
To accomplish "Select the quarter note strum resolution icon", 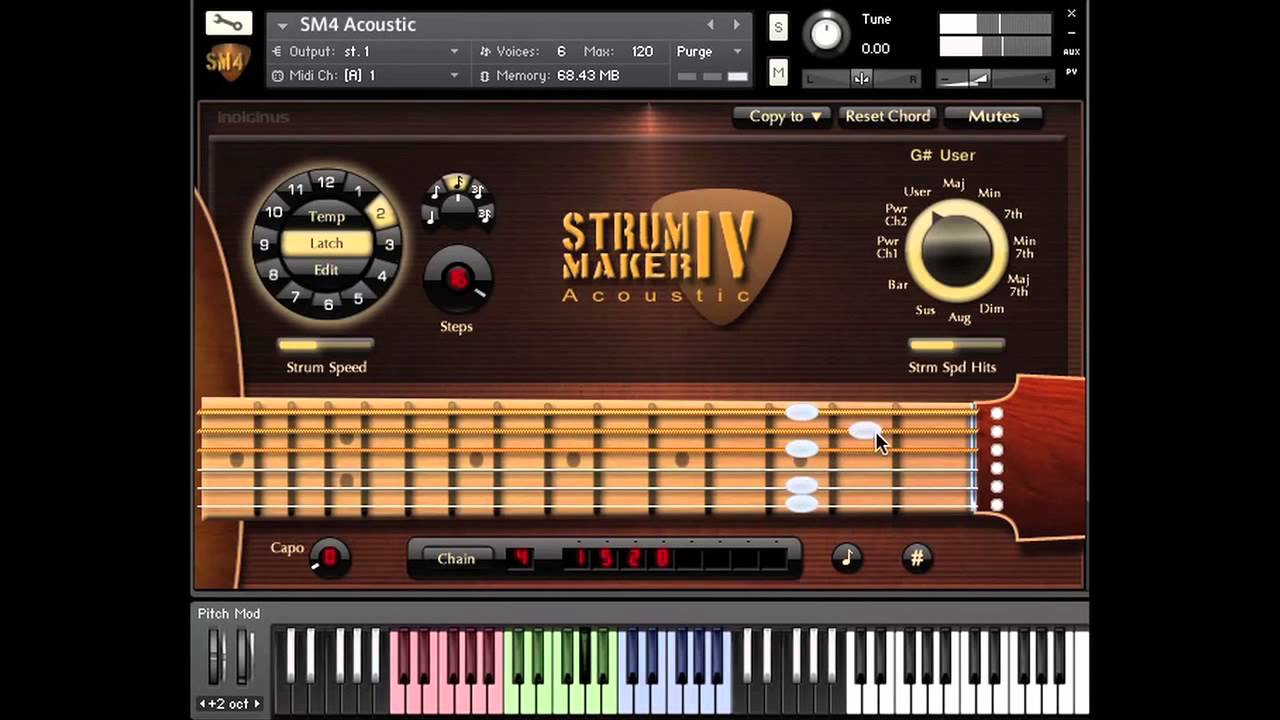I will (x=431, y=214).
